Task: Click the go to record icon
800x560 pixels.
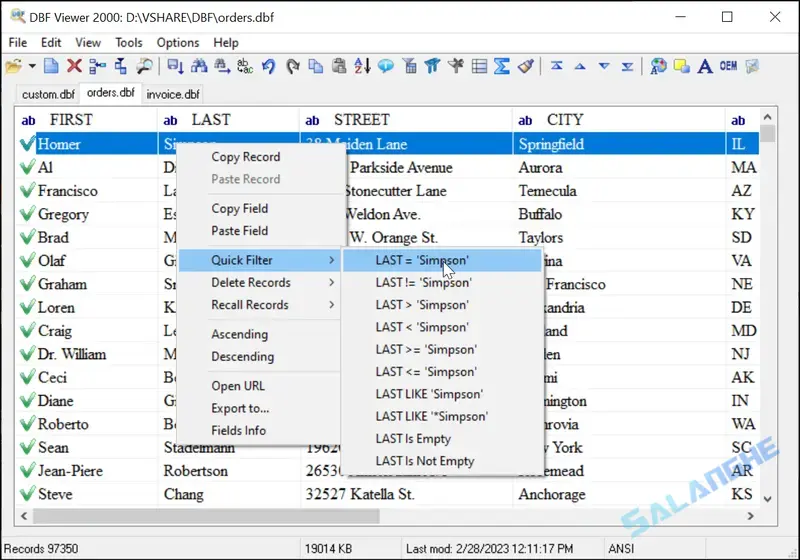Action: (175, 66)
